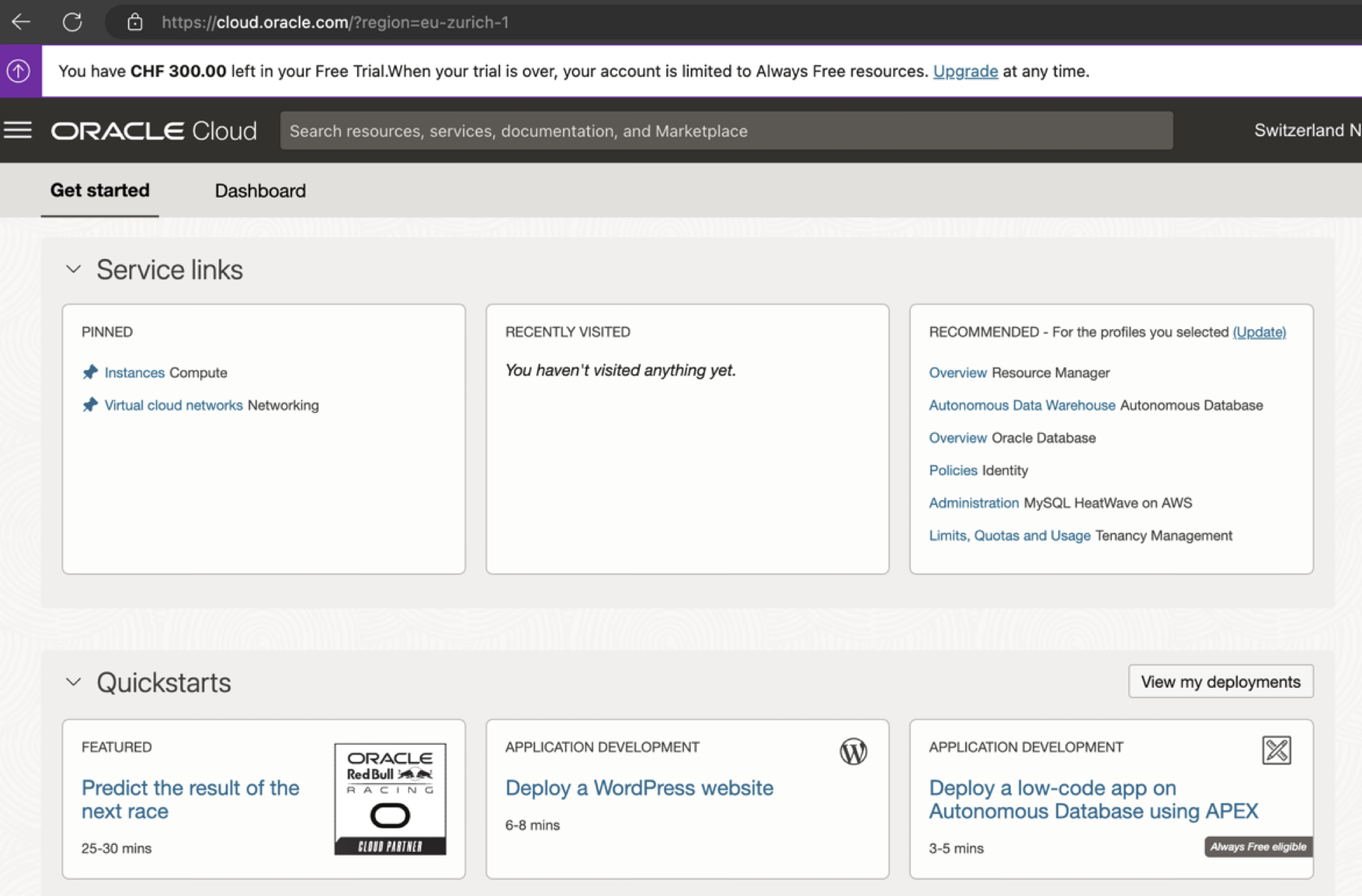Click the Quickstarts heading
The width and height of the screenshot is (1362, 896).
(x=163, y=682)
